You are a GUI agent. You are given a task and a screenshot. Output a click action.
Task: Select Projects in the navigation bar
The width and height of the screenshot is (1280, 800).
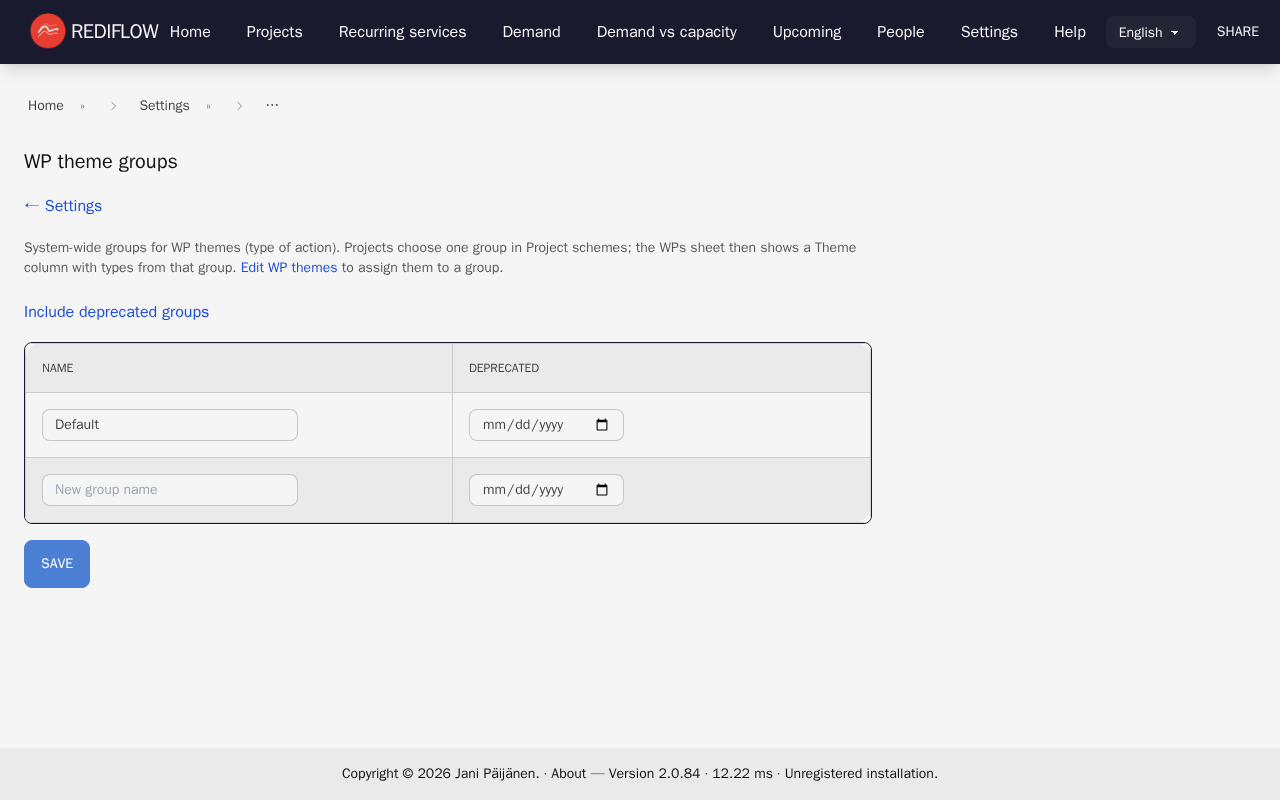point(274,31)
